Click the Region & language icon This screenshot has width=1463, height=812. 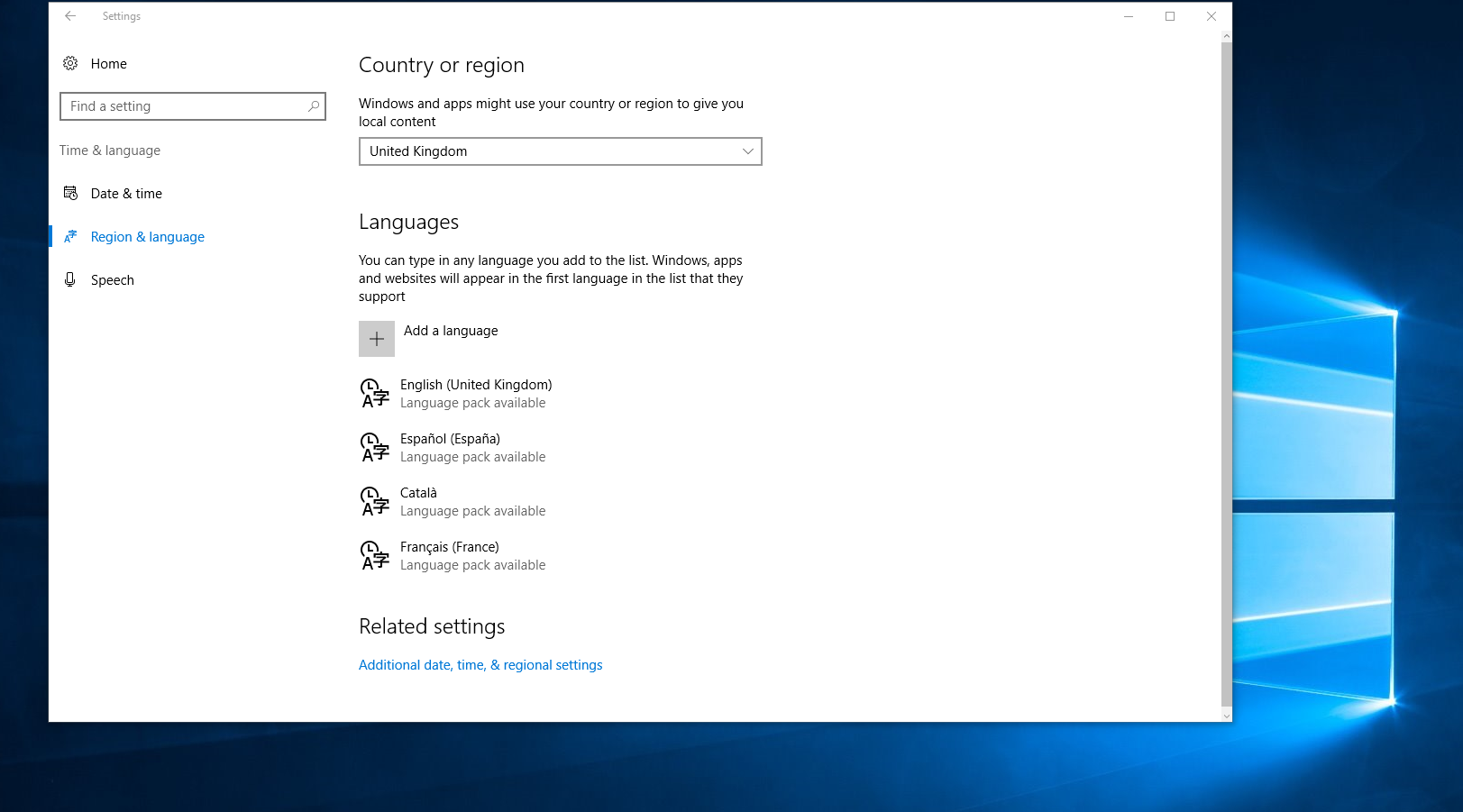70,236
